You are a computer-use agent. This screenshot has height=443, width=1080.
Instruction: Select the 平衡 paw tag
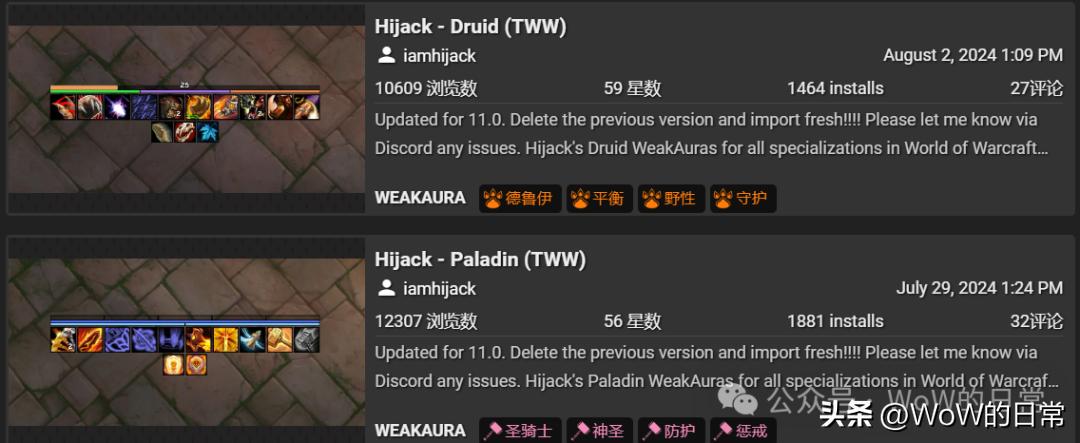coord(599,199)
